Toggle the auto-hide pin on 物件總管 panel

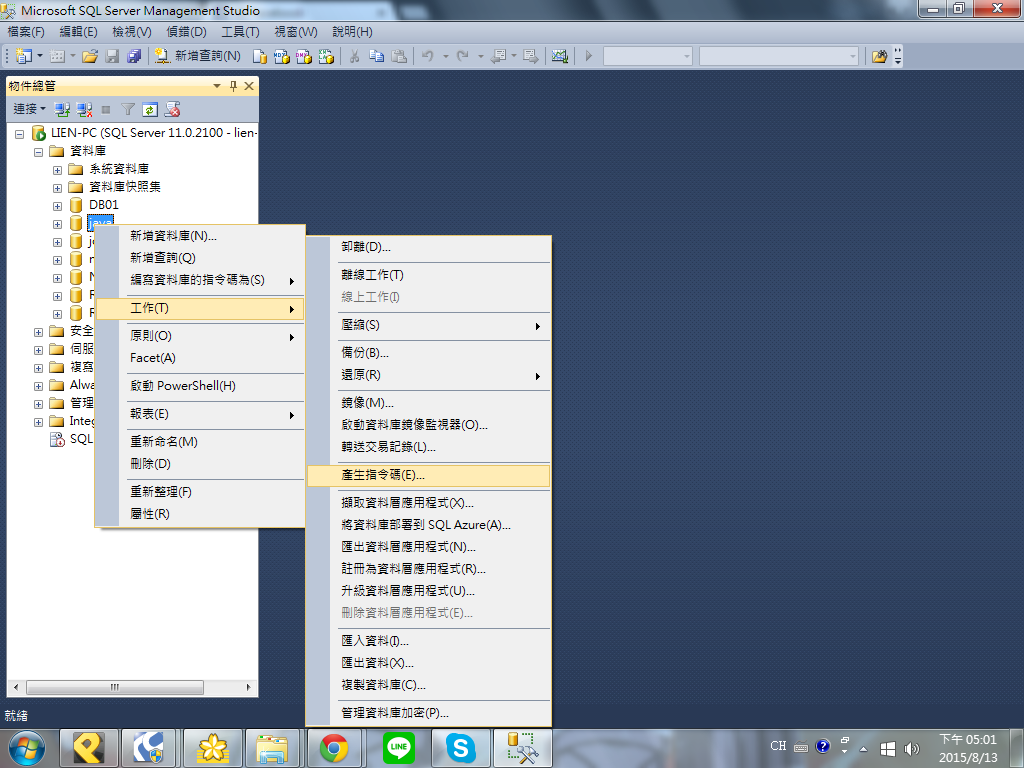pyautogui.click(x=234, y=86)
